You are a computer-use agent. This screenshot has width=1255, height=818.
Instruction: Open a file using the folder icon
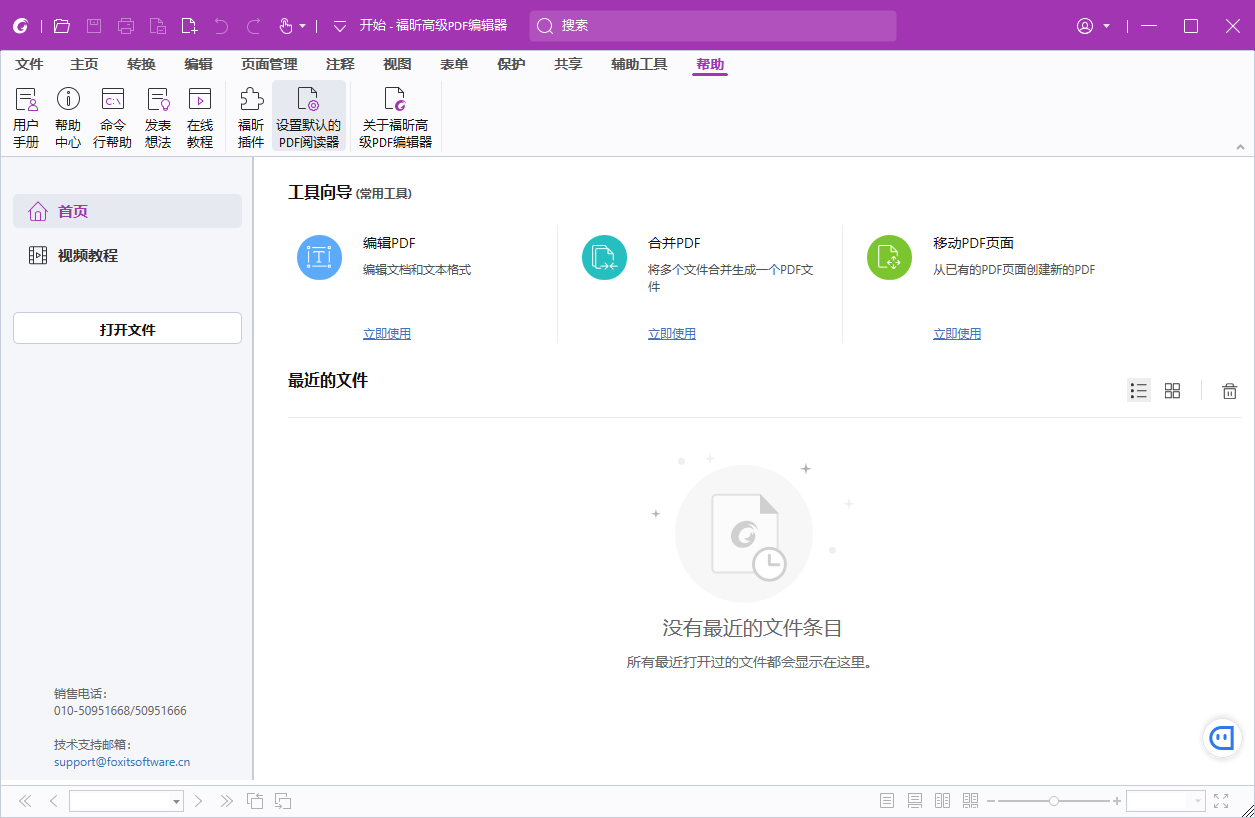(x=62, y=26)
